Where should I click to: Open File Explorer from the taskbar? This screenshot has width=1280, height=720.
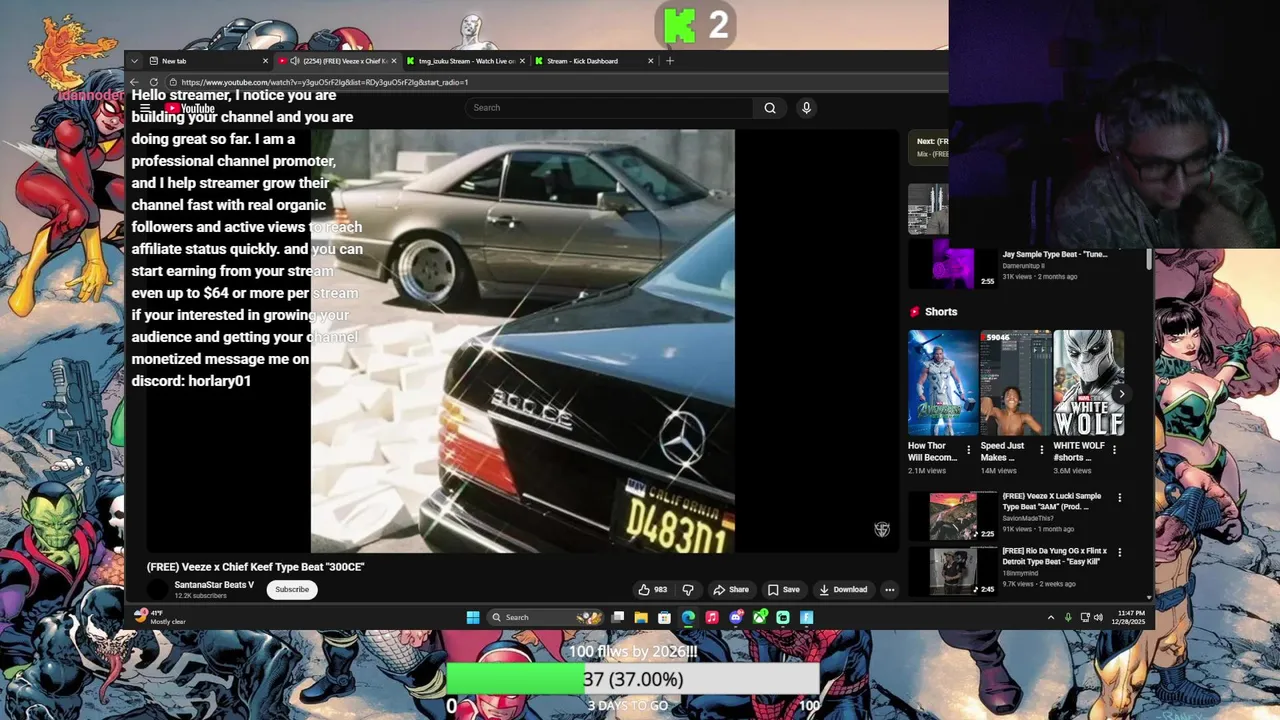[x=641, y=617]
